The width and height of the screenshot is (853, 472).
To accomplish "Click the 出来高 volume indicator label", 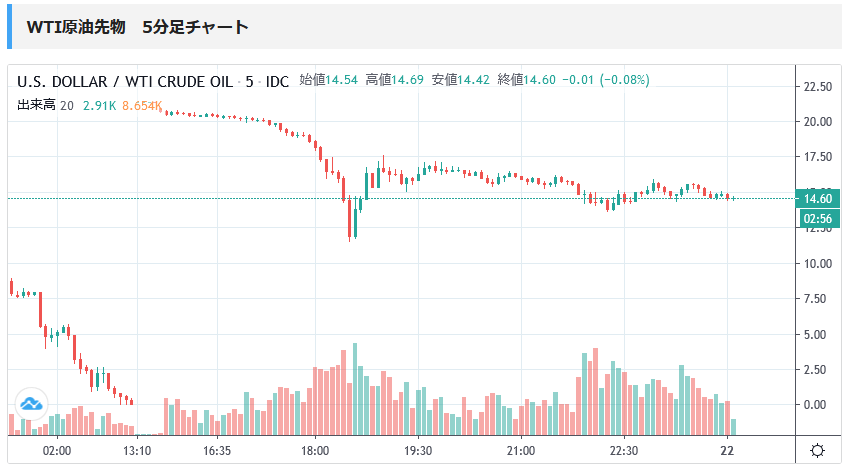I will pyautogui.click(x=36, y=105).
